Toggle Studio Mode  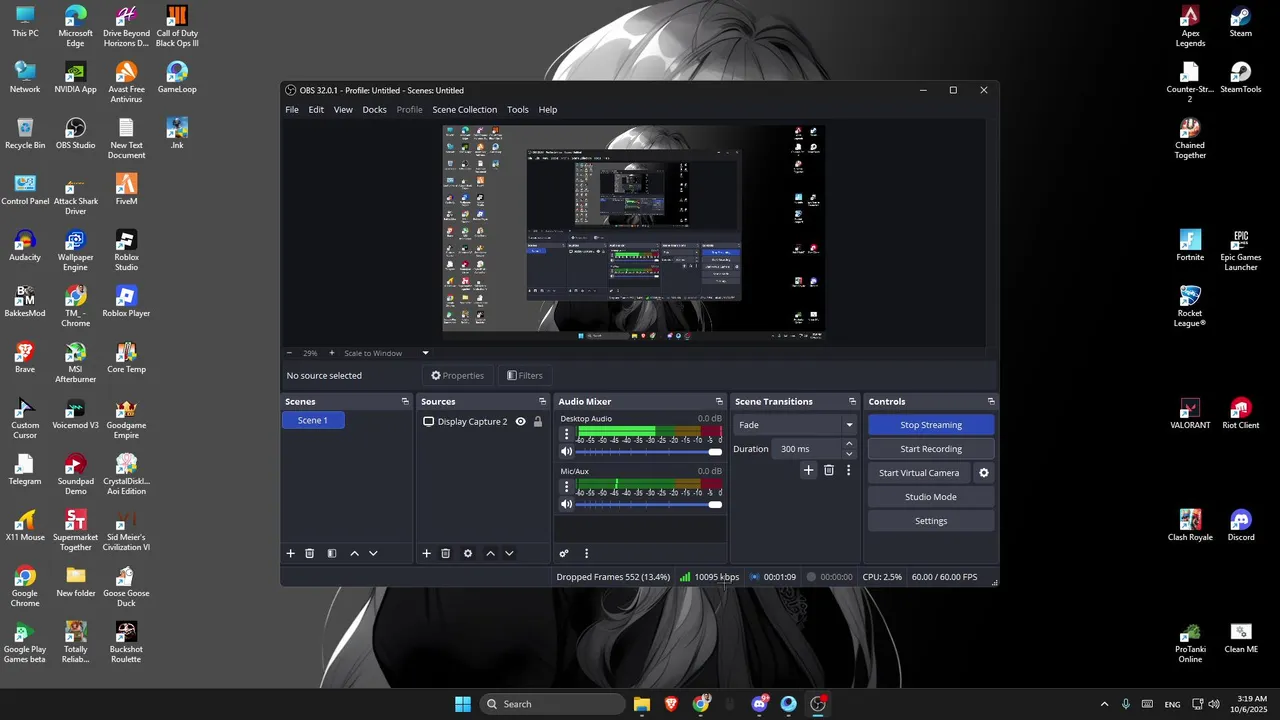(x=931, y=497)
